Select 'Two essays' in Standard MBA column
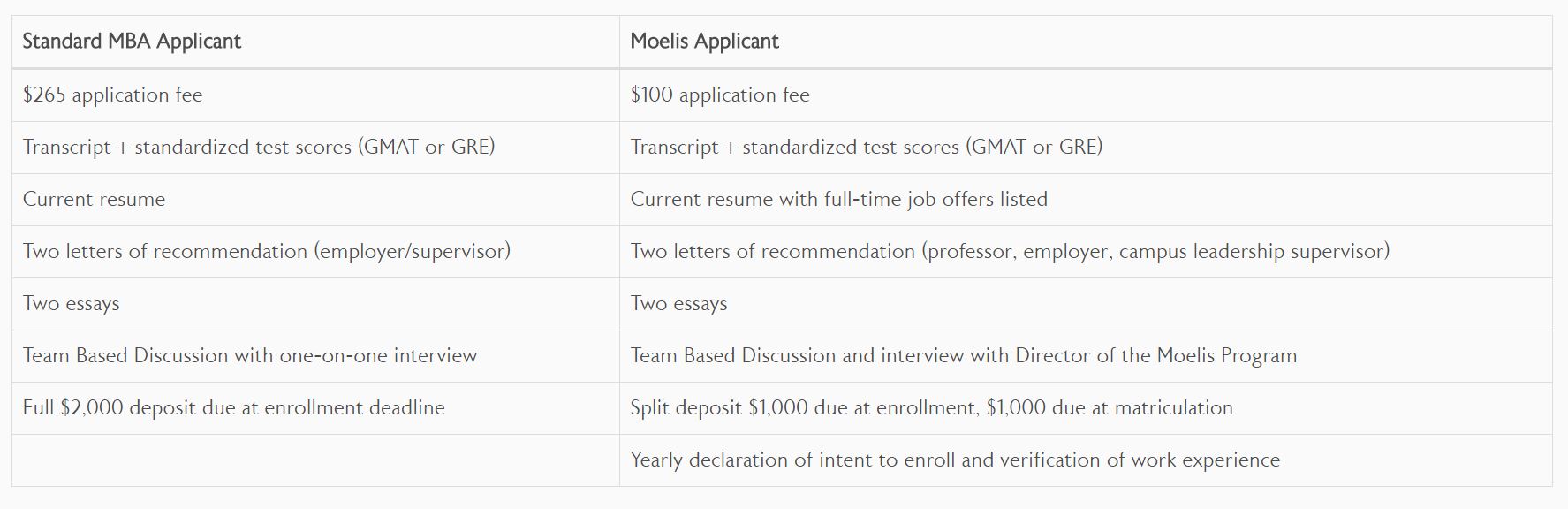Screen dimensions: 1568x509 coord(71,304)
